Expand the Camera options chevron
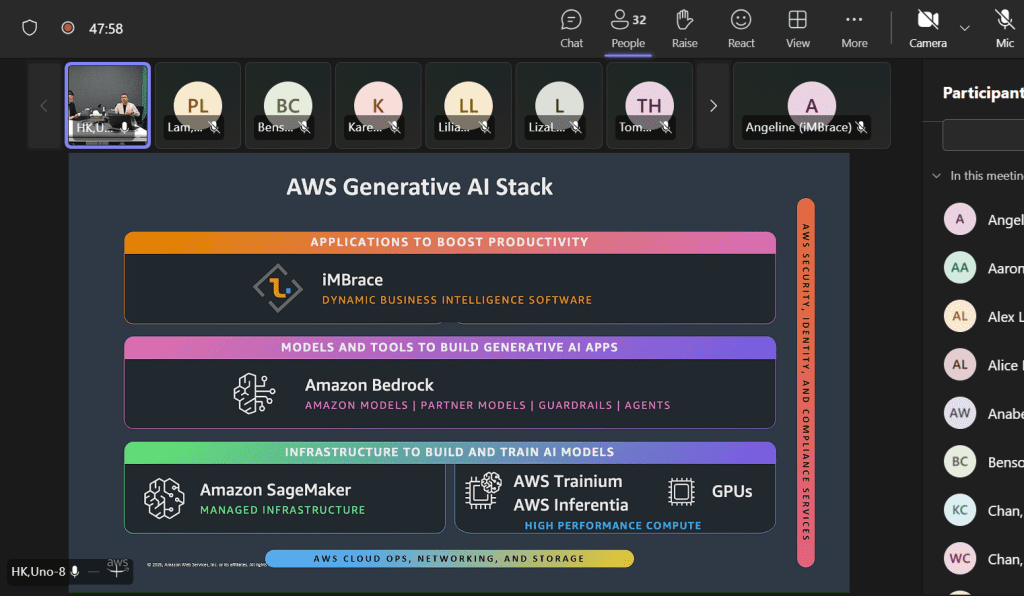This screenshot has height=596, width=1024. (x=965, y=28)
